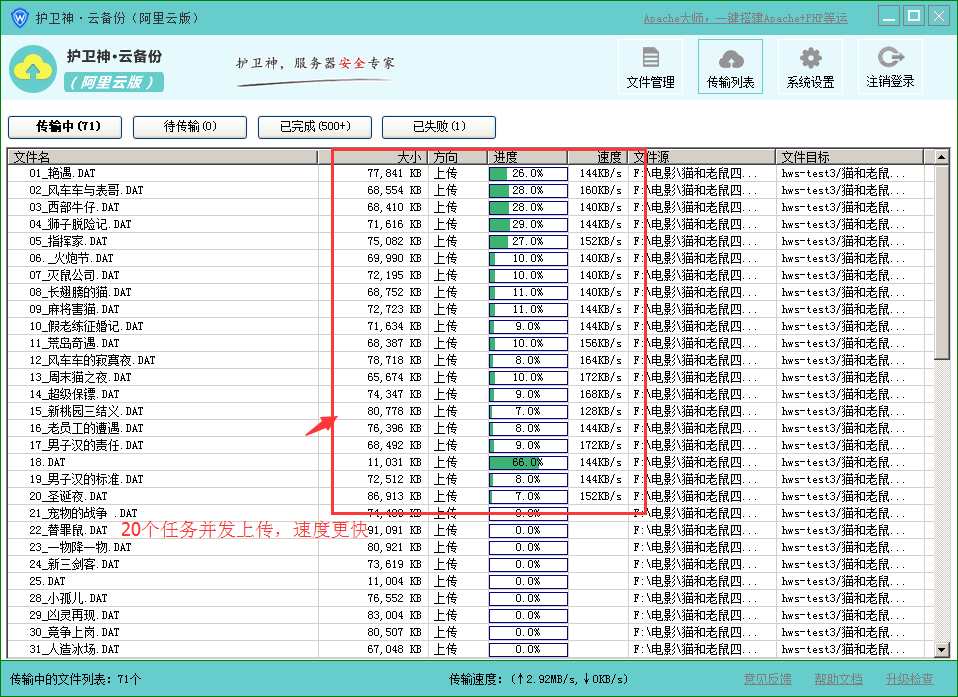Screen dimensions: 958x697
Task: Switch to the 传输中 (71) tab
Action: click(65, 127)
